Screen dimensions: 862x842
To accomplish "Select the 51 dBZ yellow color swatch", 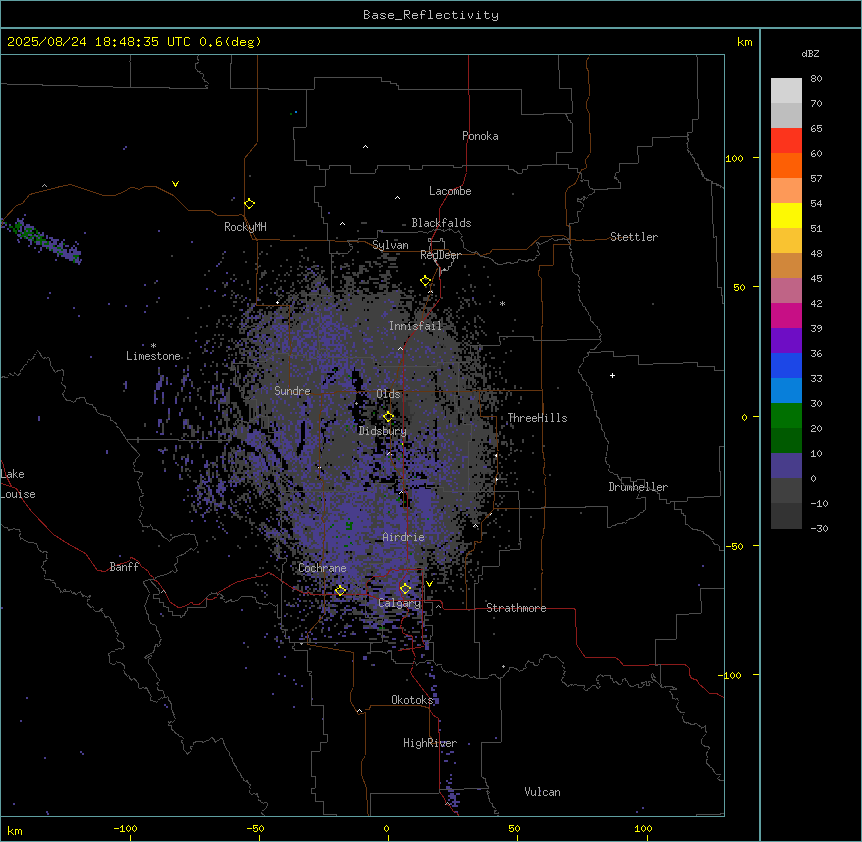I will (x=786, y=215).
